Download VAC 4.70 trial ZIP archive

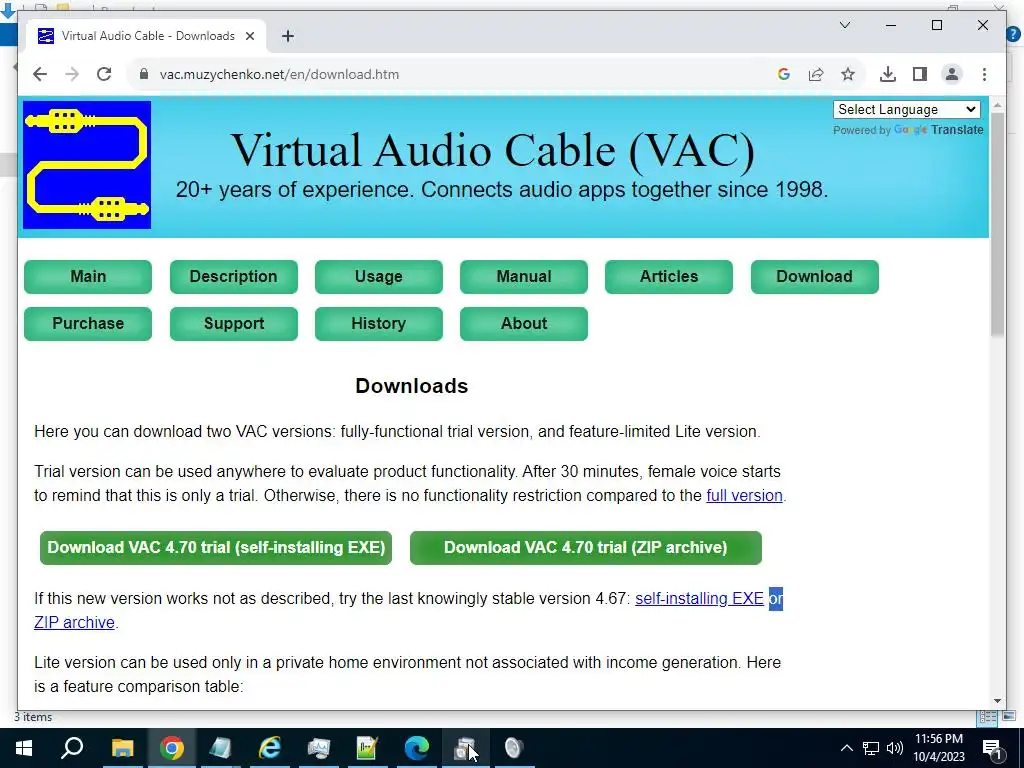point(586,548)
